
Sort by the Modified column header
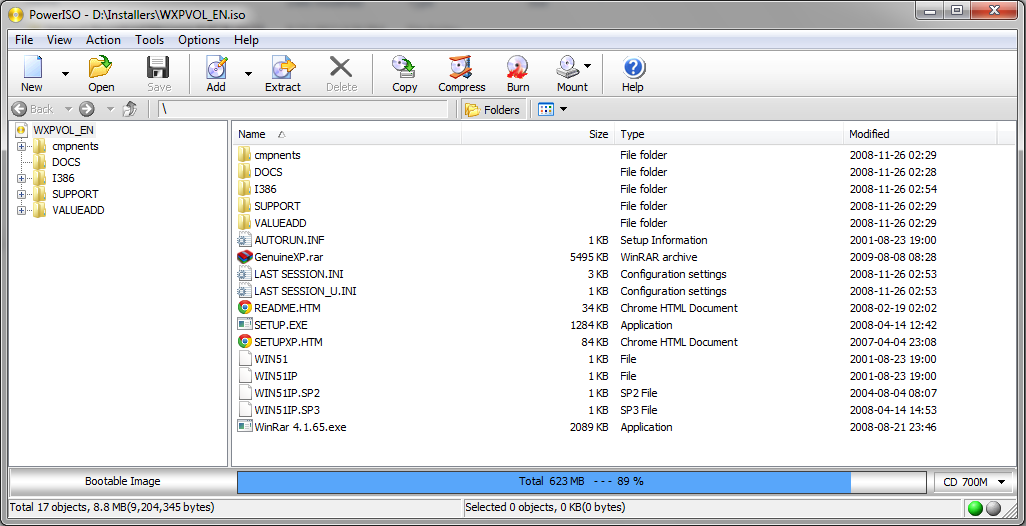pos(920,134)
